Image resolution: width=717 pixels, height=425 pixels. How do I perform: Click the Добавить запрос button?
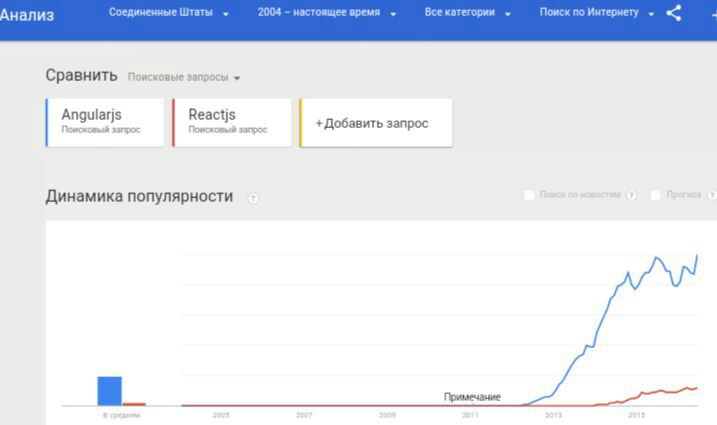(x=376, y=123)
